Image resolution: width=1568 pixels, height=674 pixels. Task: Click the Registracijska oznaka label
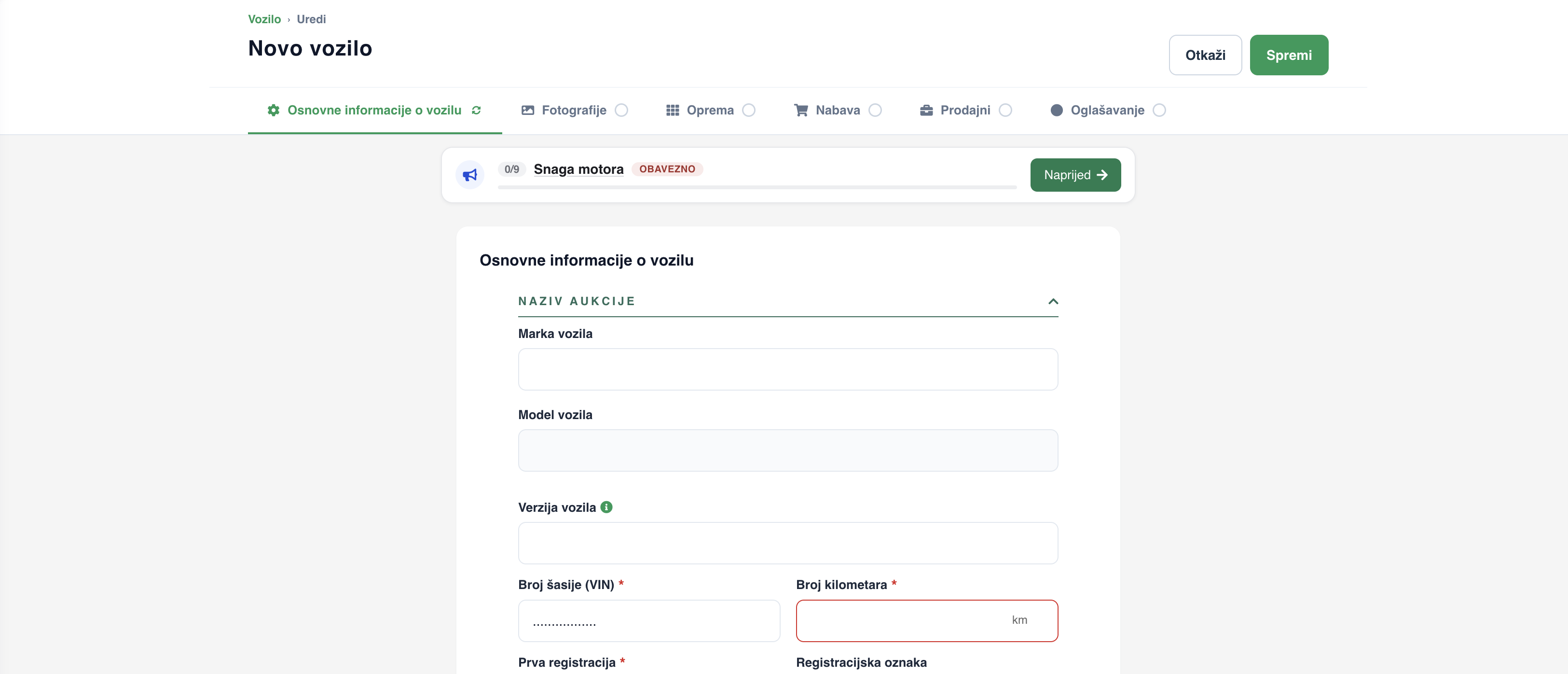tap(861, 662)
